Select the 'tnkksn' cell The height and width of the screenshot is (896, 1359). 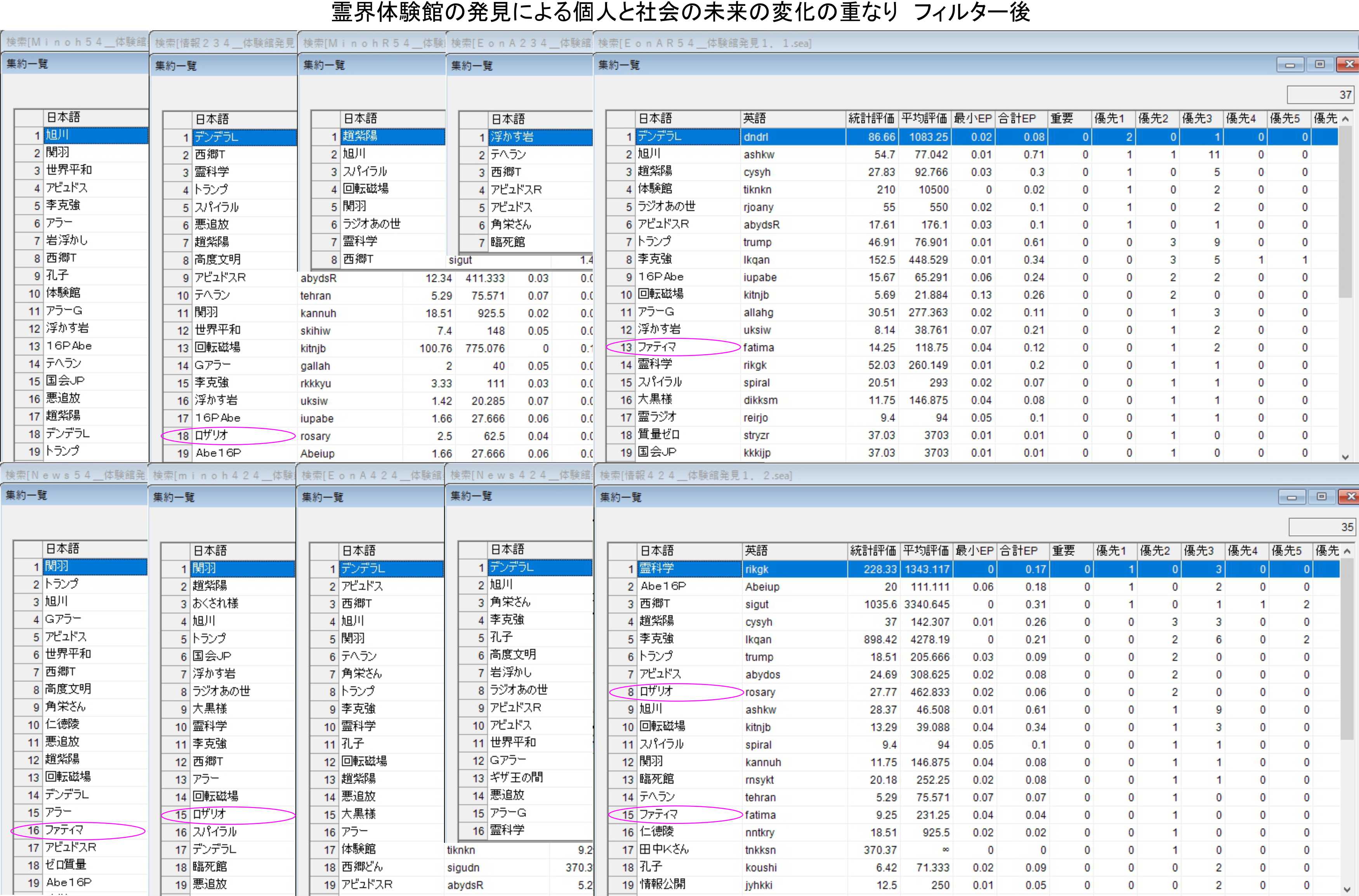click(x=794, y=850)
